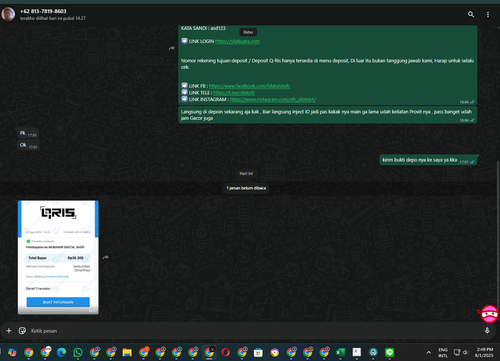Open File Explorer from the taskbar

point(127,352)
